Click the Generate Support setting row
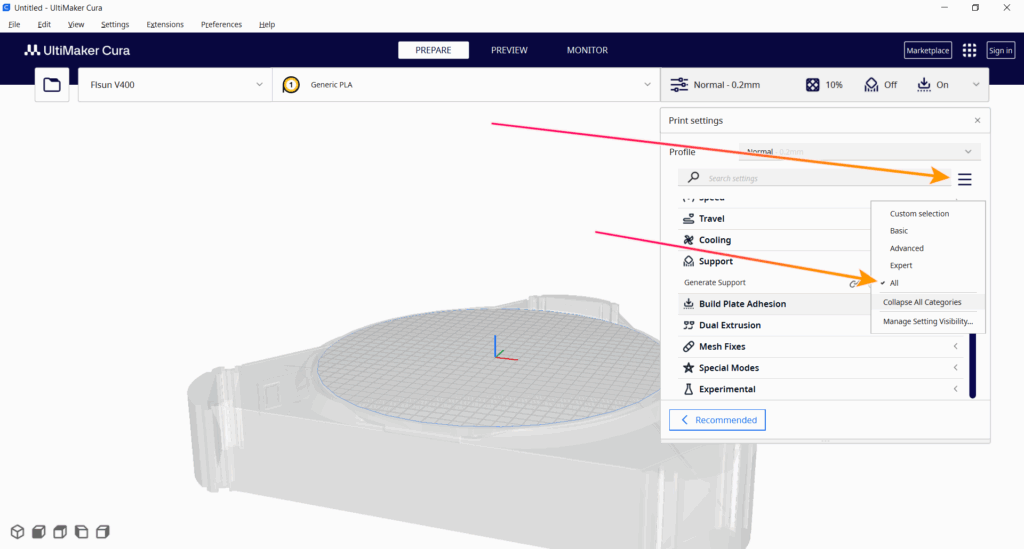The height and width of the screenshot is (549, 1024). tap(775, 283)
